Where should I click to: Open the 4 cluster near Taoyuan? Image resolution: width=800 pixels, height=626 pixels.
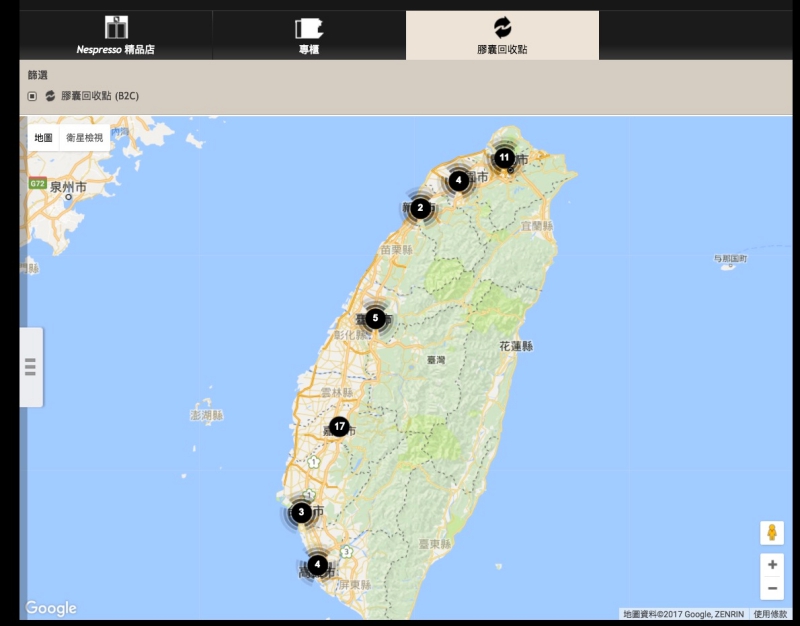pyautogui.click(x=458, y=181)
